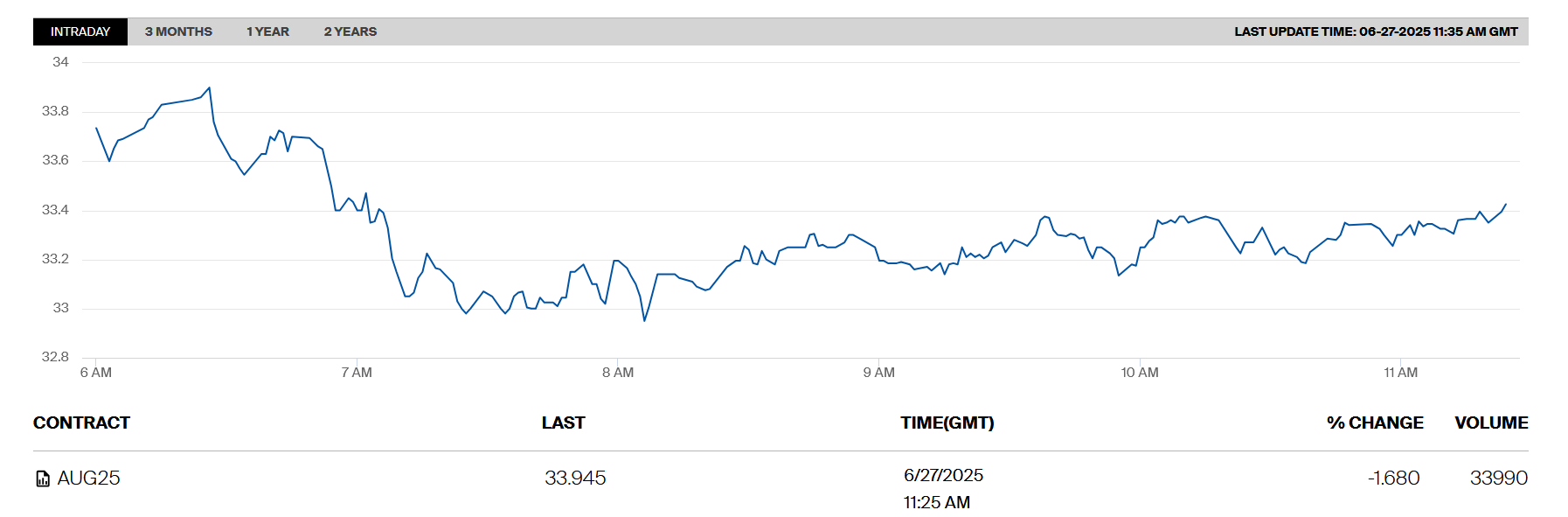The height and width of the screenshot is (517, 1568).
Task: Click the % CHANGE column header
Action: tap(1374, 423)
